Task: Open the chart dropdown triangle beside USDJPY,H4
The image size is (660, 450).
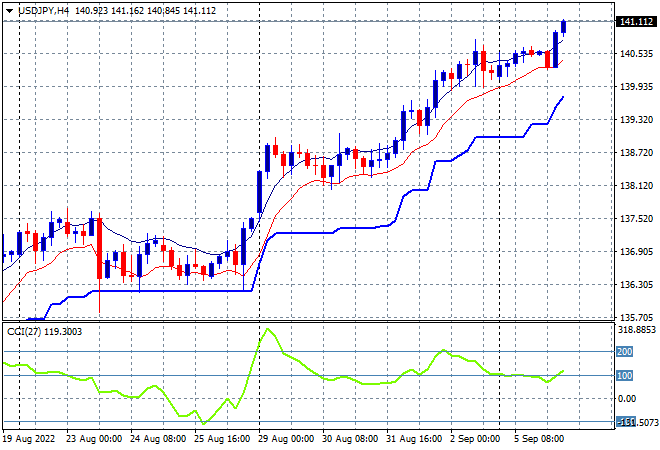Action: pyautogui.click(x=9, y=11)
